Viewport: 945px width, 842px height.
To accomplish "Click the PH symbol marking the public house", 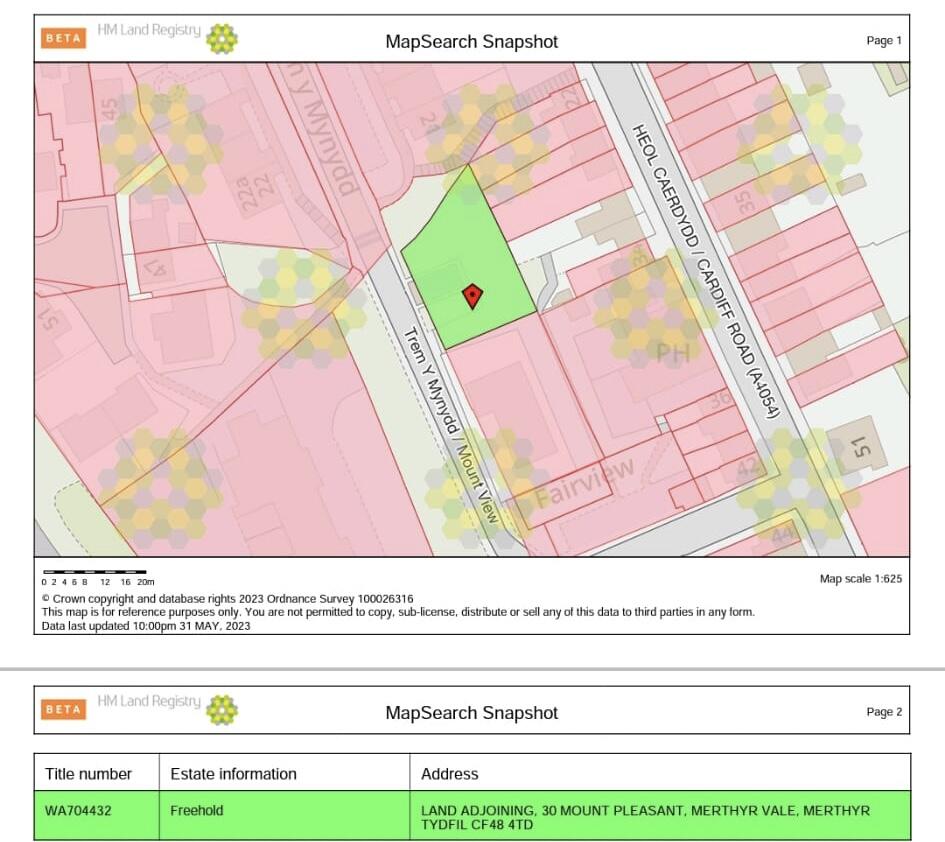I will point(674,352).
